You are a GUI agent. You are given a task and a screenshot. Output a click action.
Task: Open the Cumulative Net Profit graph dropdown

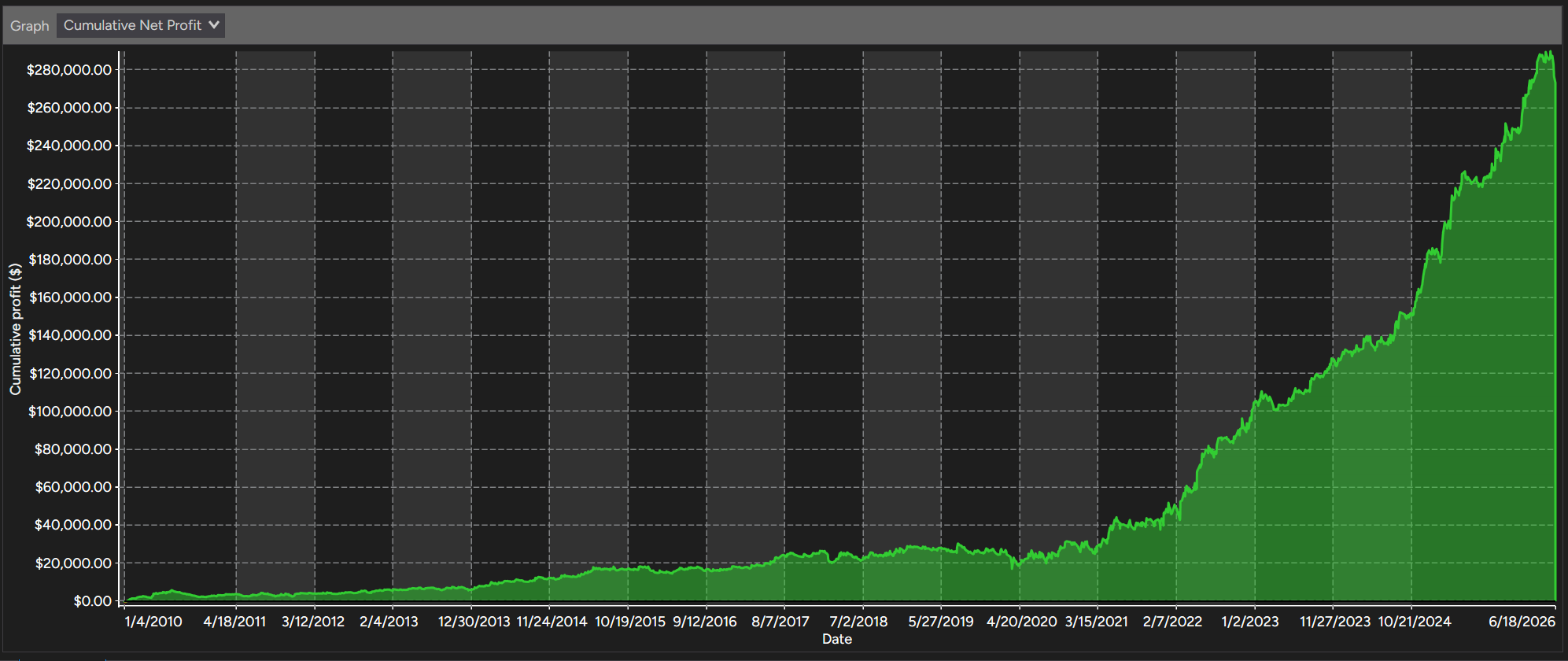(x=141, y=25)
